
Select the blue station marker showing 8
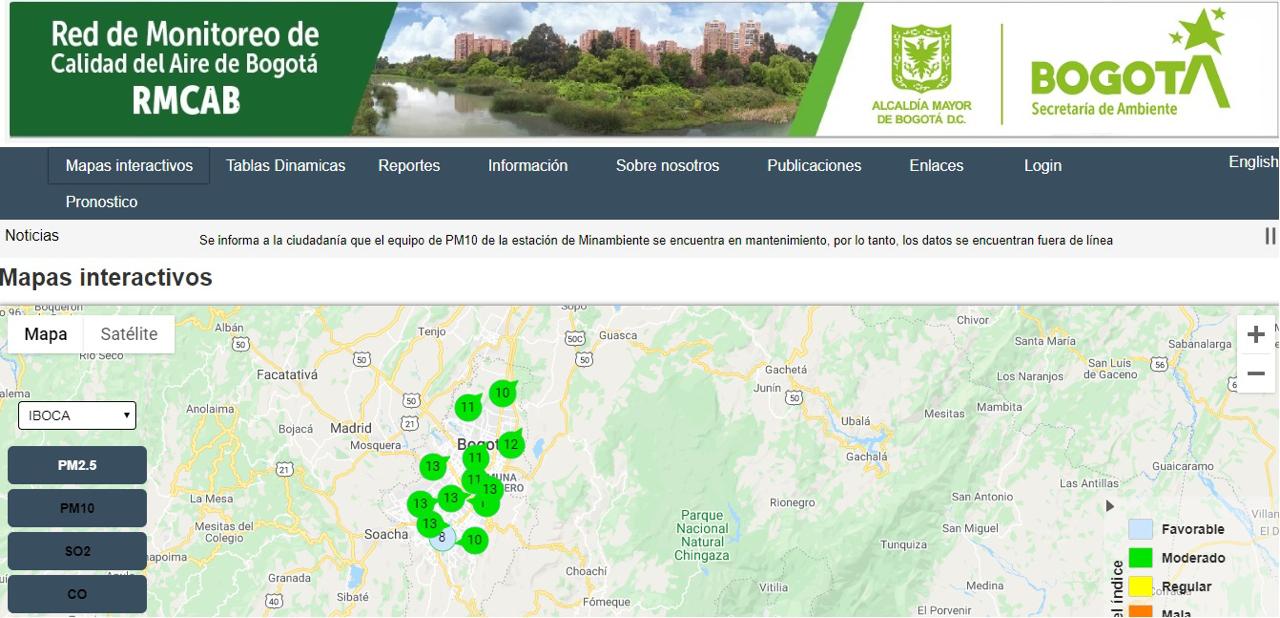(442, 538)
